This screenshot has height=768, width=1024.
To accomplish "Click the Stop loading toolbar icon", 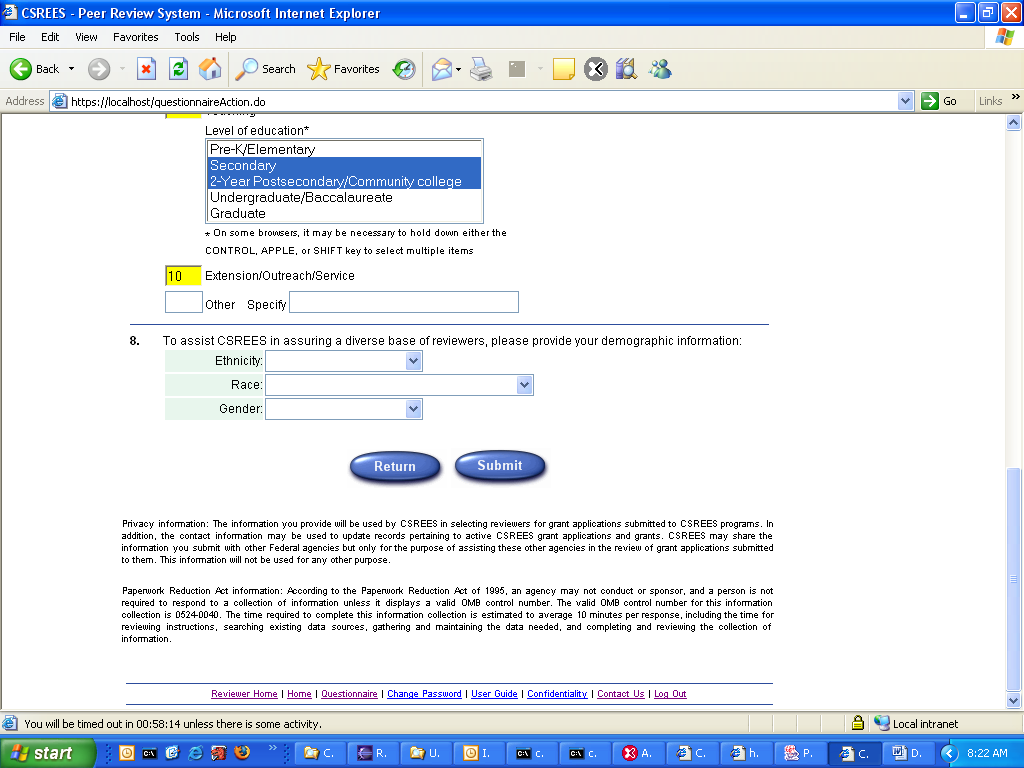I will [146, 69].
